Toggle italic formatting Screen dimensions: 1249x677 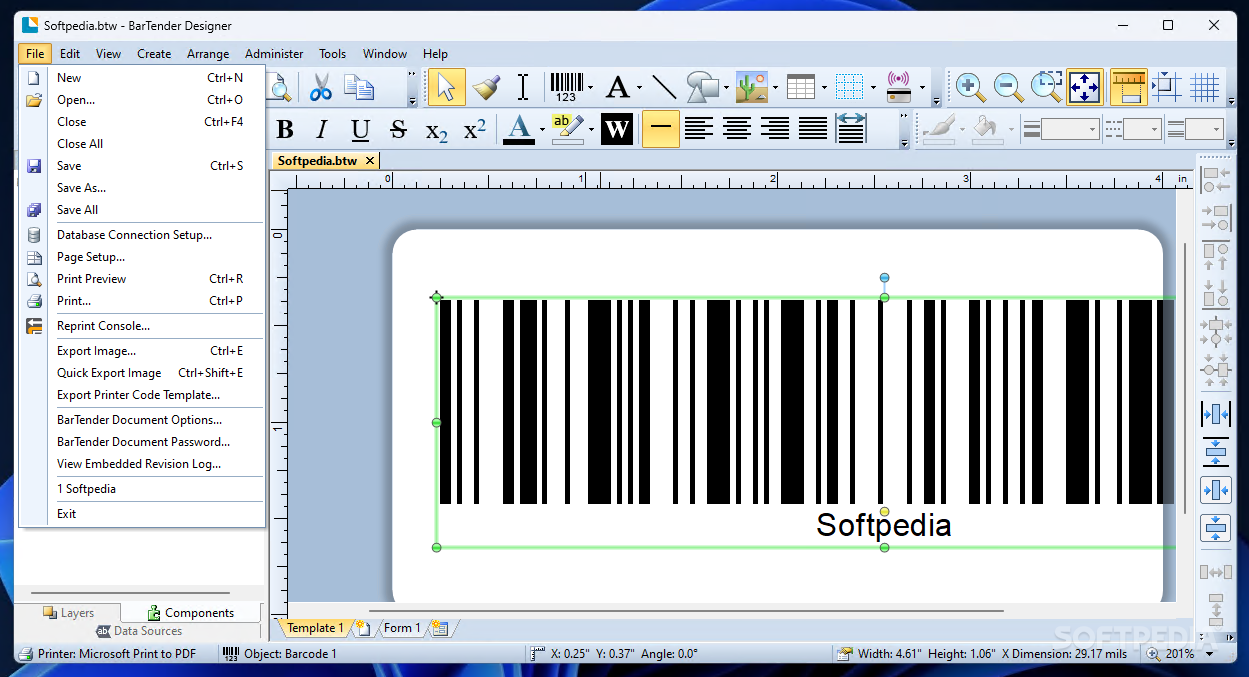322,130
